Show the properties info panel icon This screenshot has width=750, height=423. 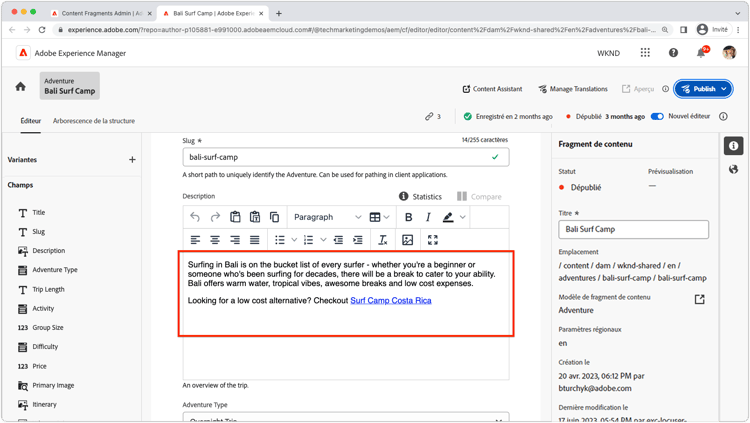click(x=733, y=146)
